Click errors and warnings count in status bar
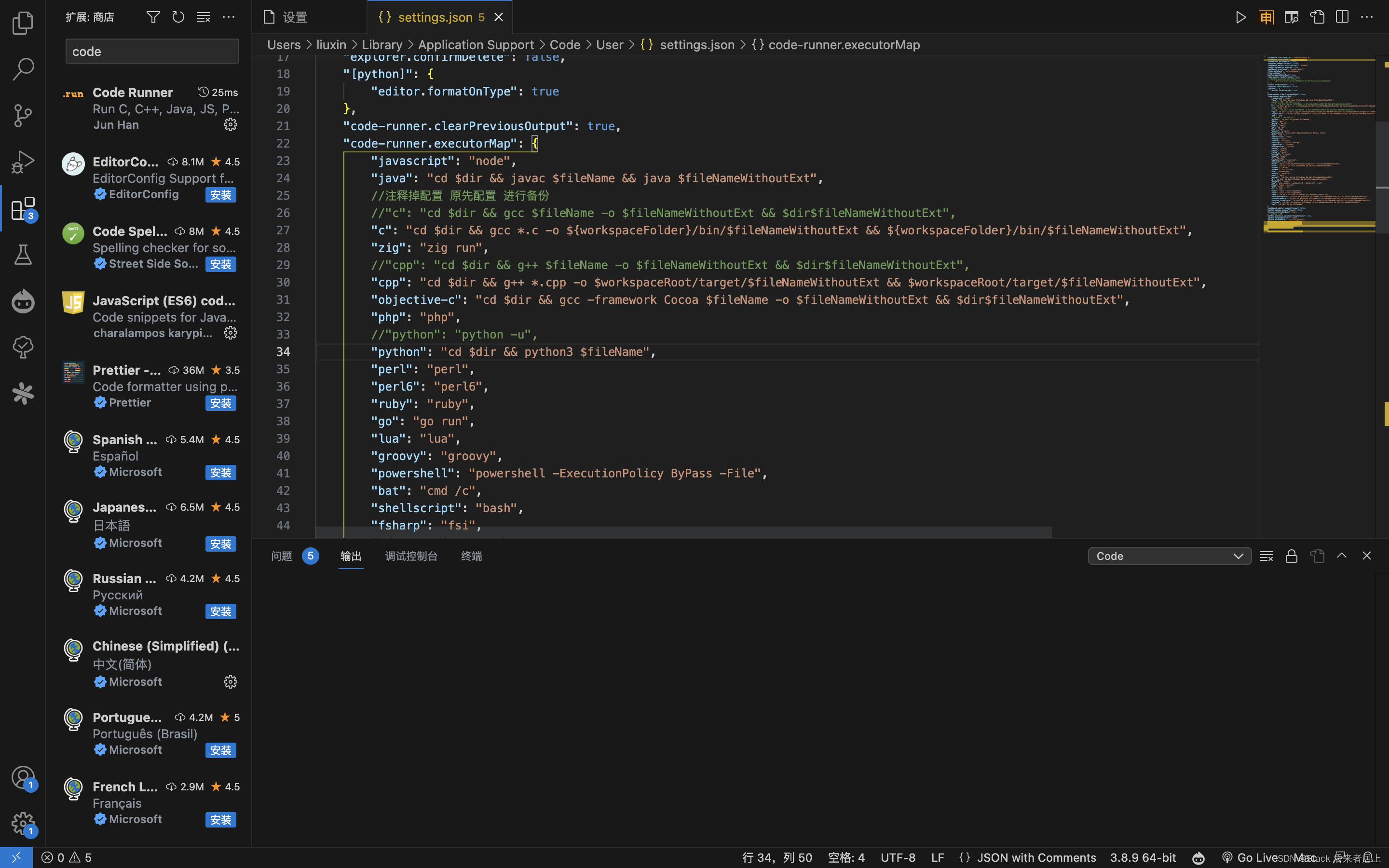 point(67,857)
